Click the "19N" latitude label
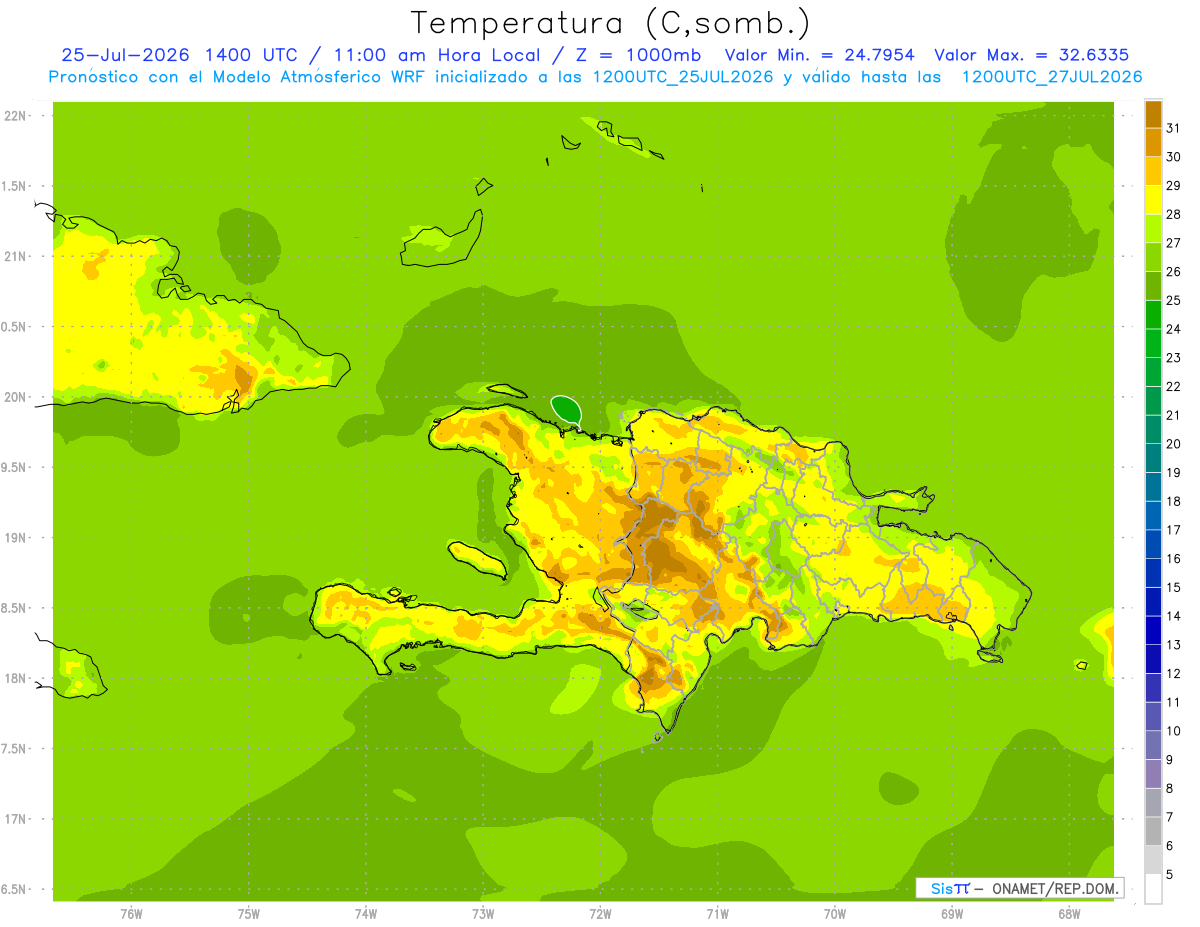 coord(15,537)
